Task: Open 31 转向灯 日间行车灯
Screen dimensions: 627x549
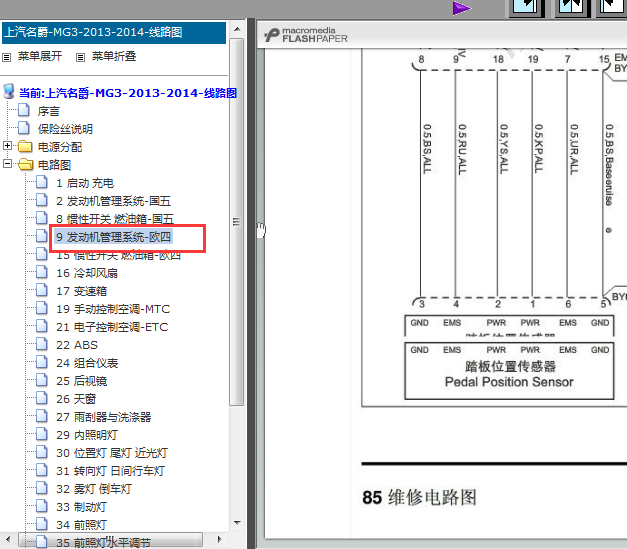Action: [110, 471]
